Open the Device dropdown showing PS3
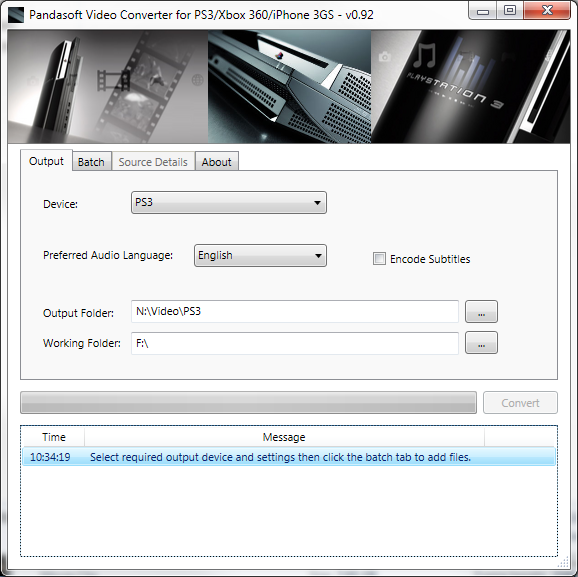Viewport: 578px width, 577px height. point(229,202)
